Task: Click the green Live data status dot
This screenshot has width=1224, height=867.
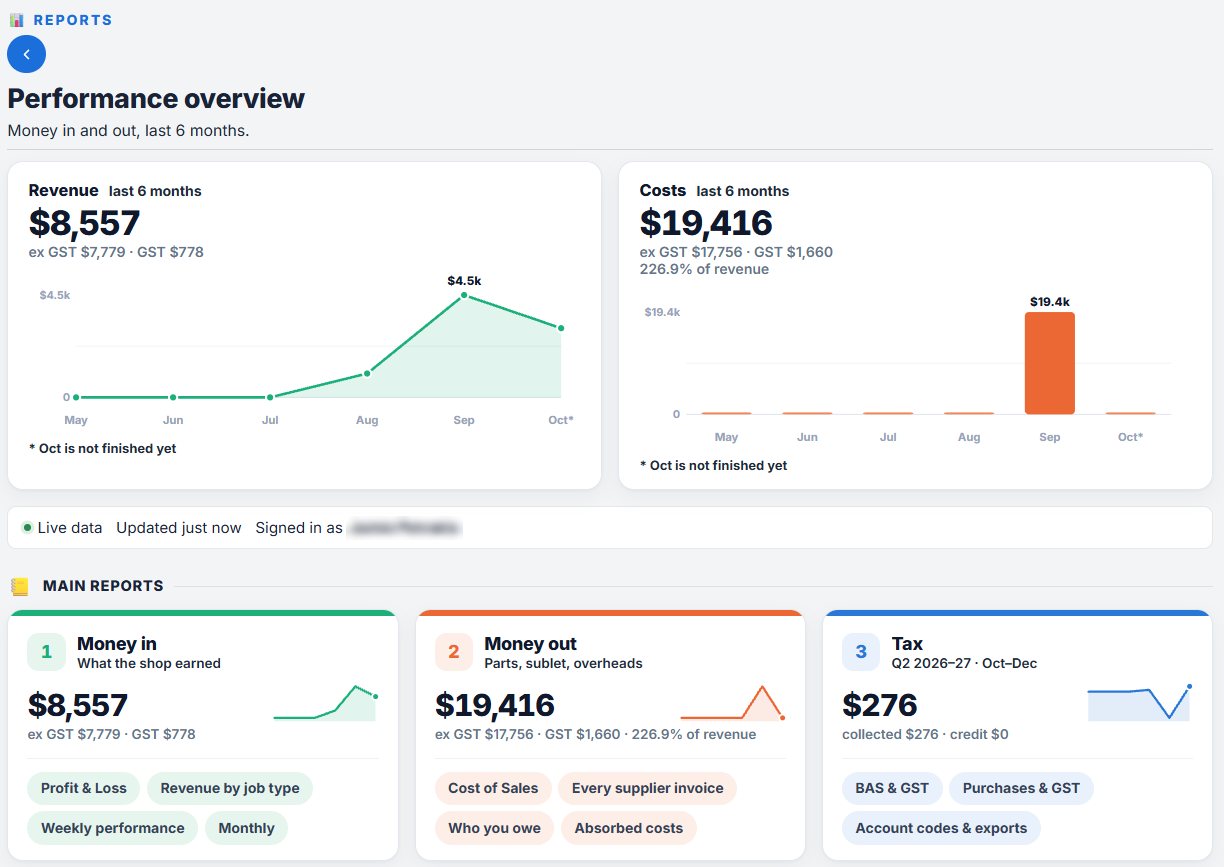Action: (x=27, y=527)
